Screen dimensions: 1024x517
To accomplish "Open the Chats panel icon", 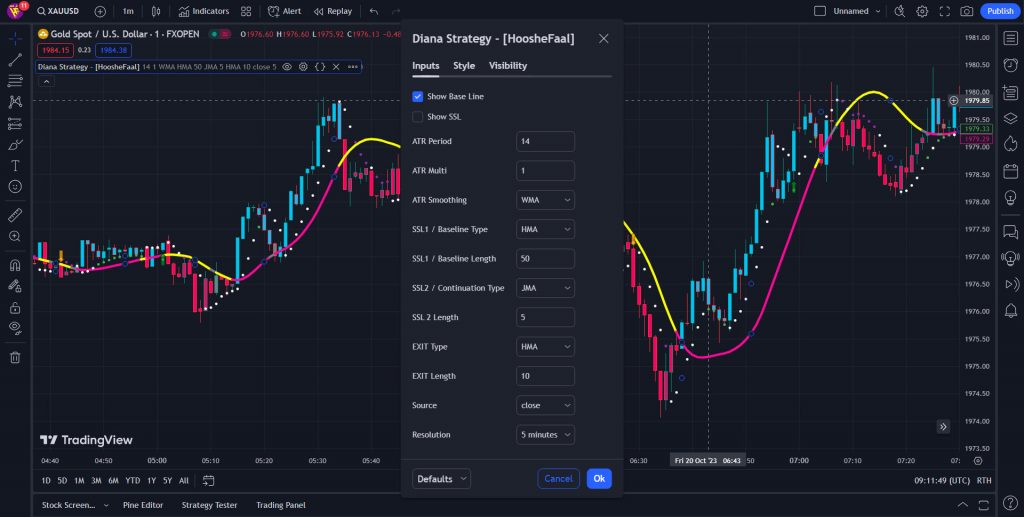I will click(x=1010, y=231).
